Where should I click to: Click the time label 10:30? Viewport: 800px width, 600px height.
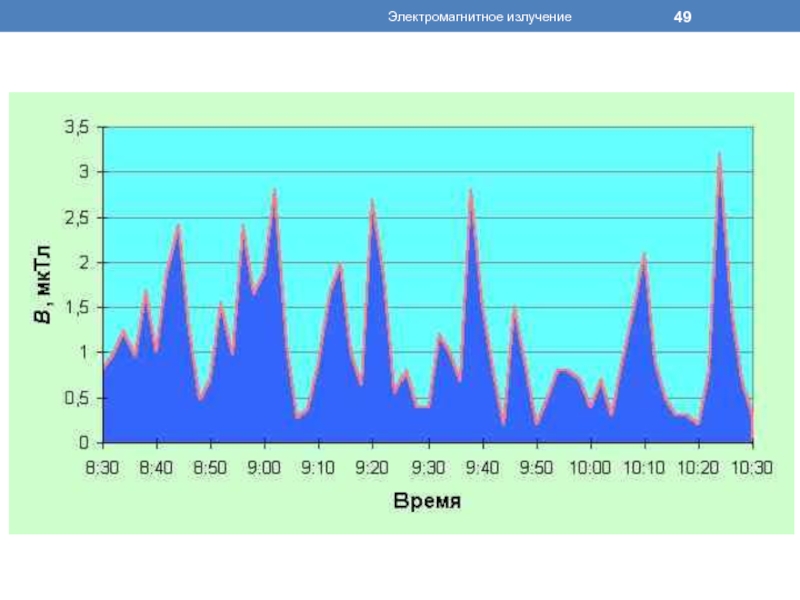(752, 467)
